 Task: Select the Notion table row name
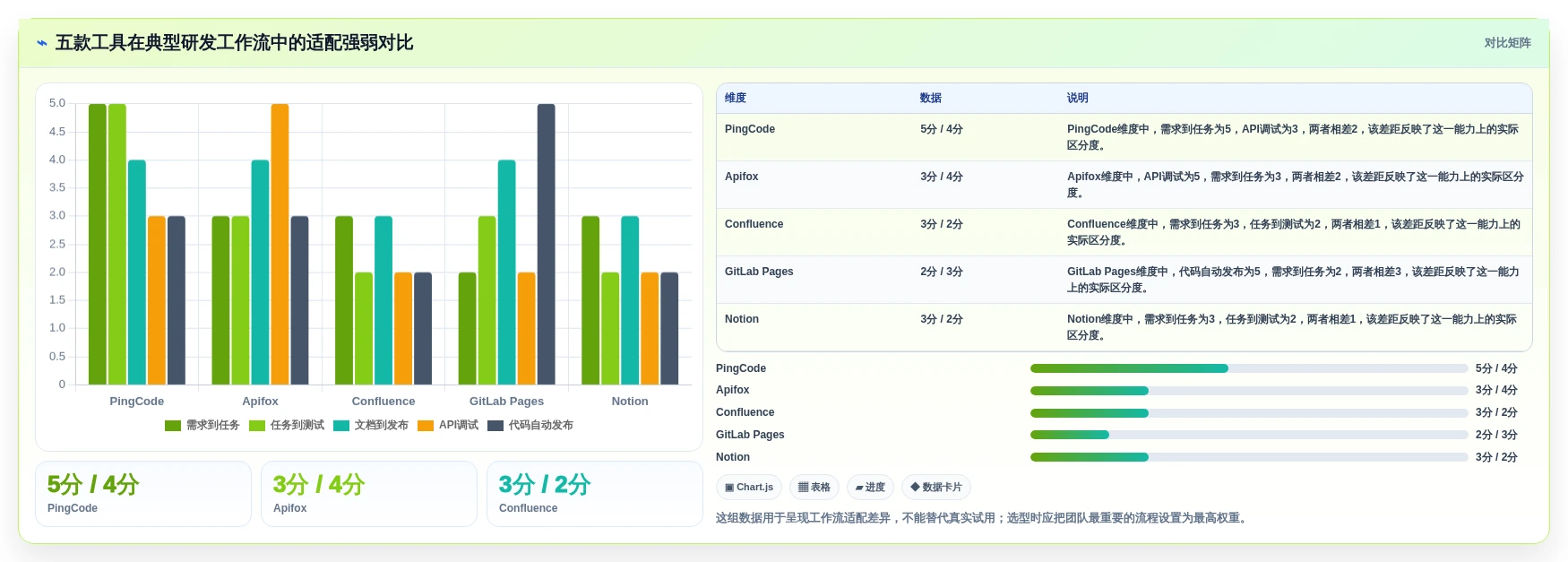point(742,319)
